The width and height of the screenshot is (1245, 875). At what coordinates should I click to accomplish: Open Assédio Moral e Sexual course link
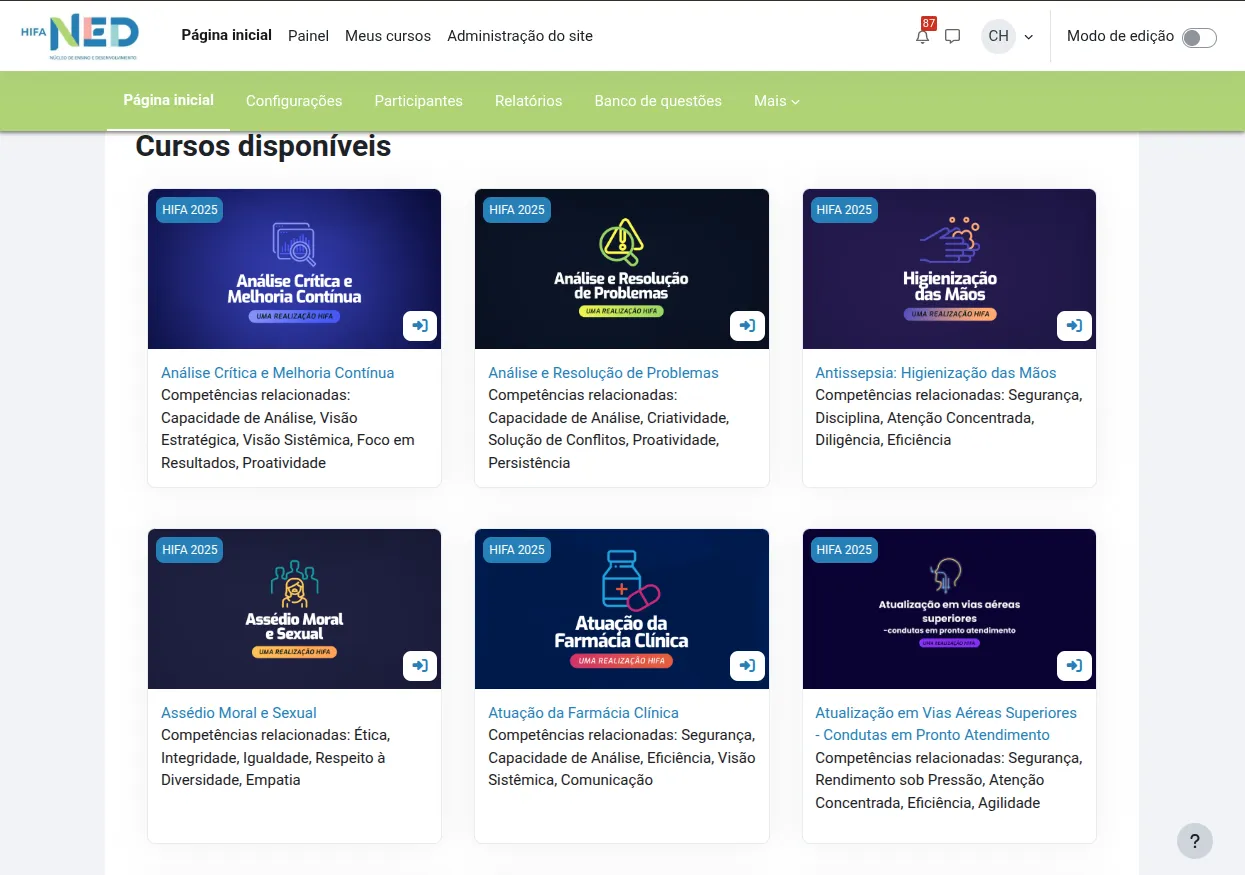[239, 713]
